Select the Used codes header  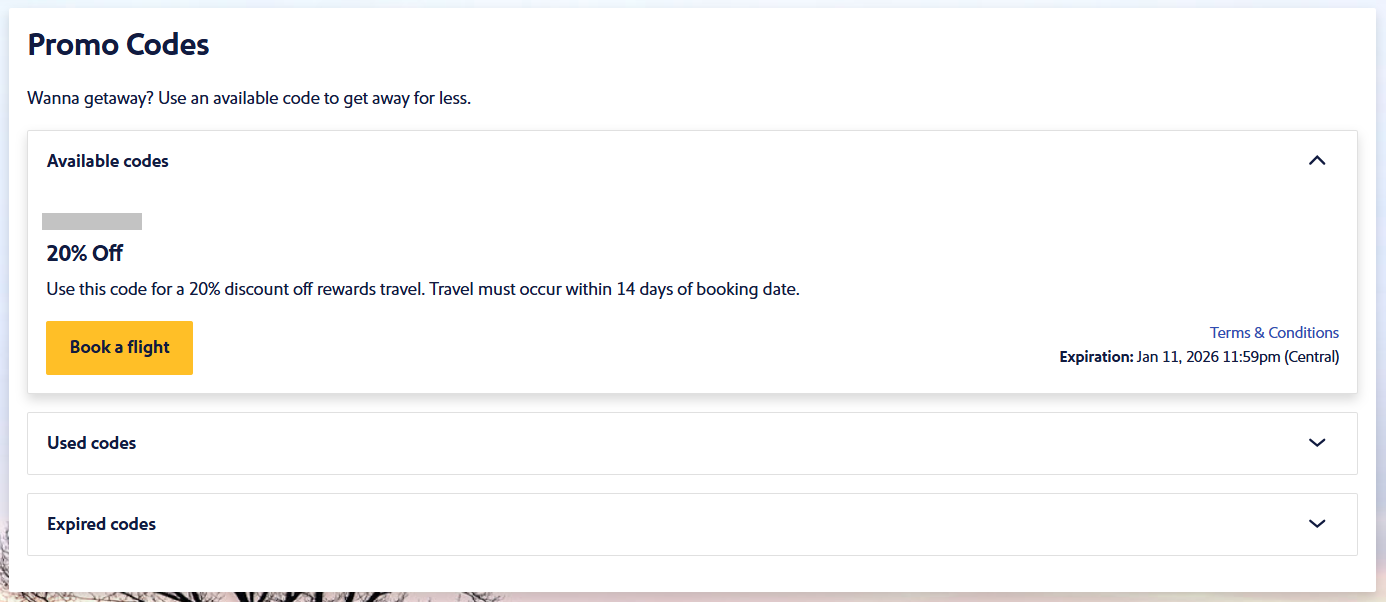coord(91,443)
